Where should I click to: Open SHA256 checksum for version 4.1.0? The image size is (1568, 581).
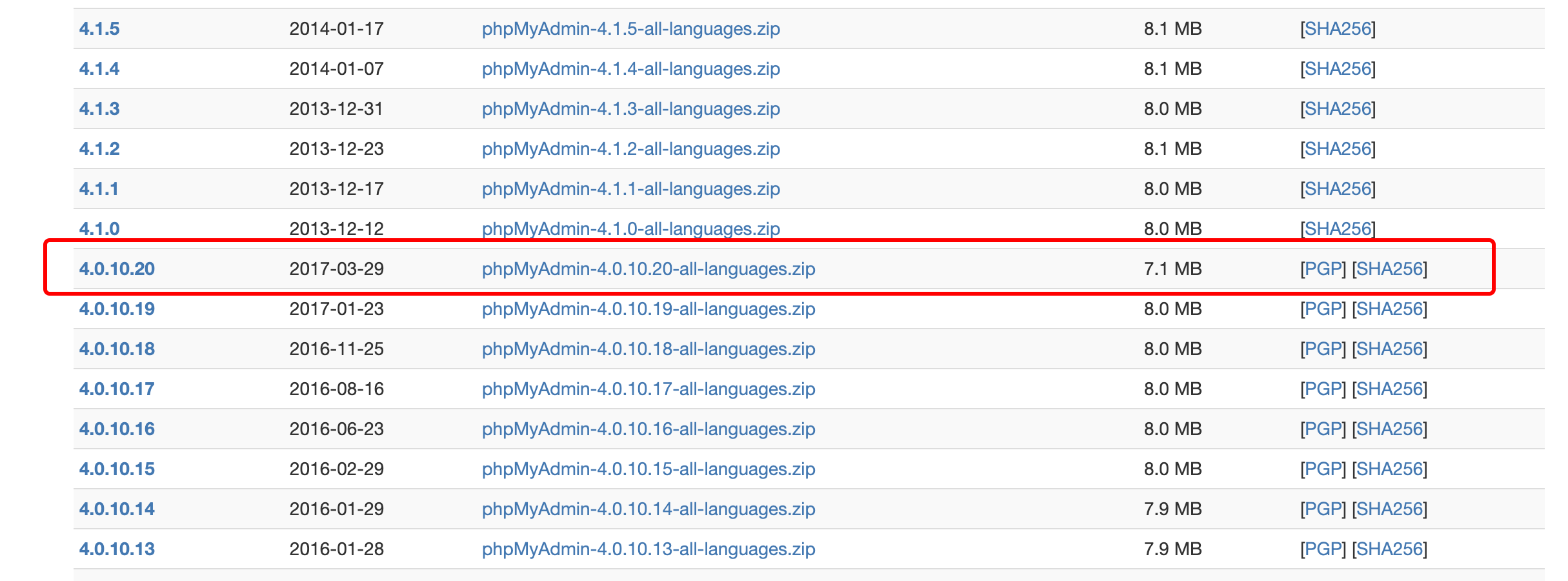(1338, 229)
